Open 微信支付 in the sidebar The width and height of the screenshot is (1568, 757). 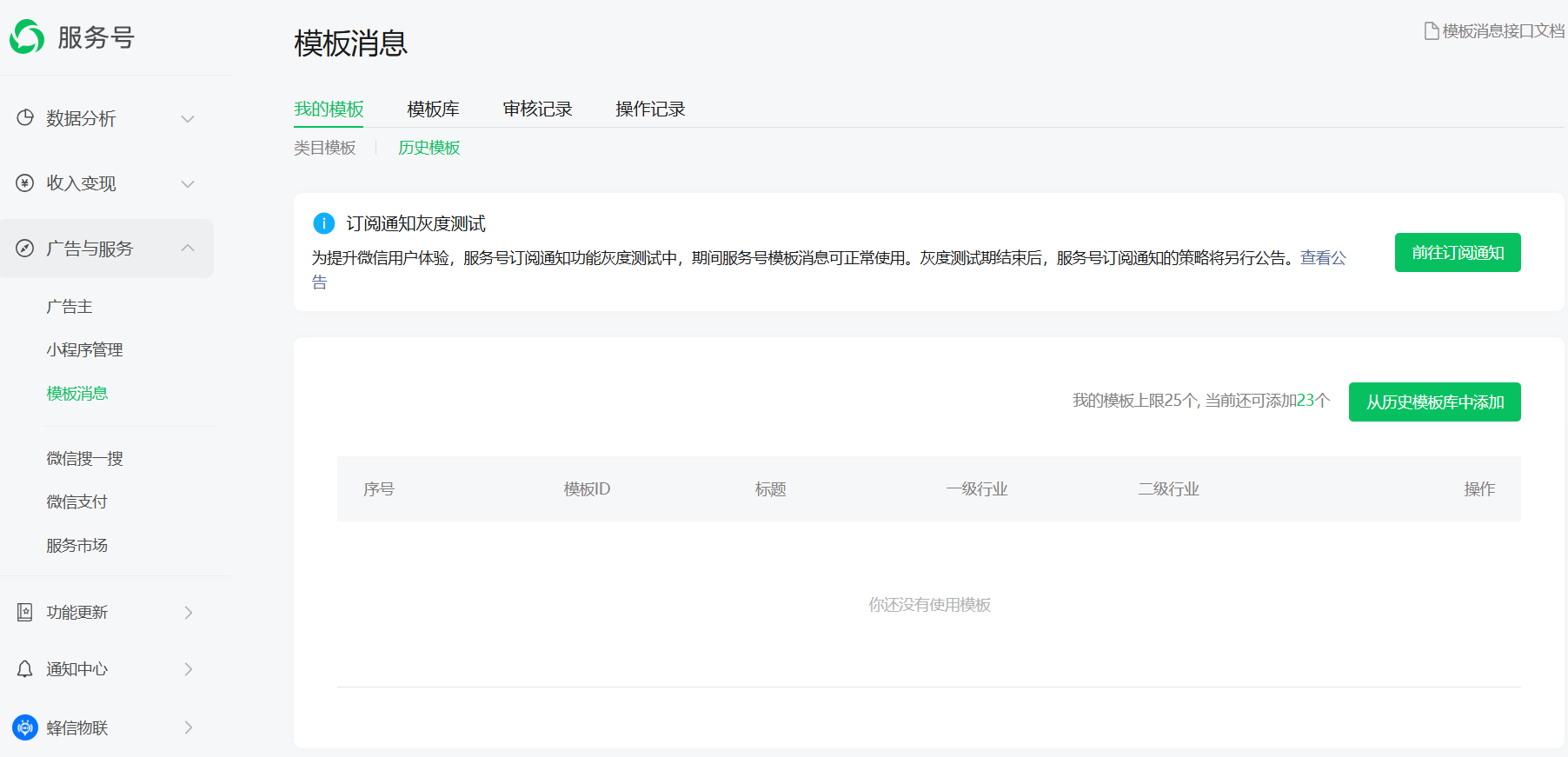click(77, 501)
